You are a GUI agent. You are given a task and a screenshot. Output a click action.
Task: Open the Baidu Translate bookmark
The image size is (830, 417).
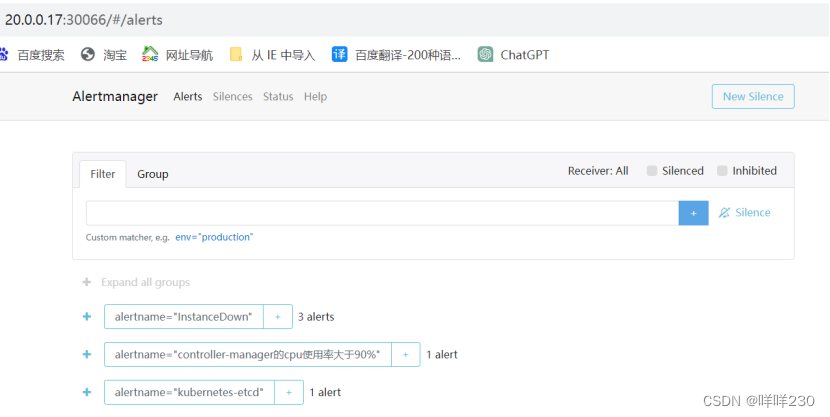[396, 55]
